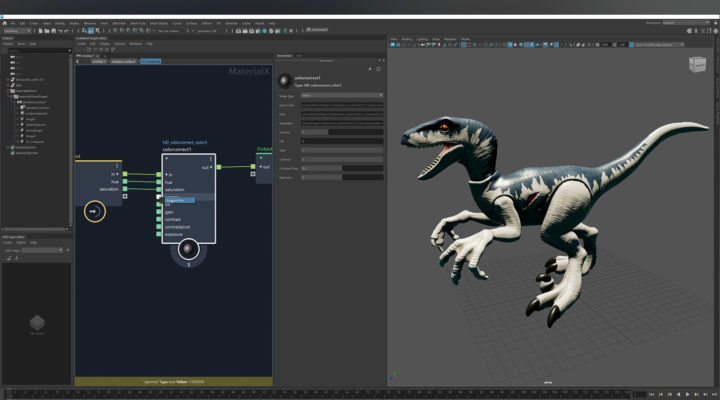Click the highlighted selection mode icon
The image size is (720, 400).
click(x=91, y=31)
